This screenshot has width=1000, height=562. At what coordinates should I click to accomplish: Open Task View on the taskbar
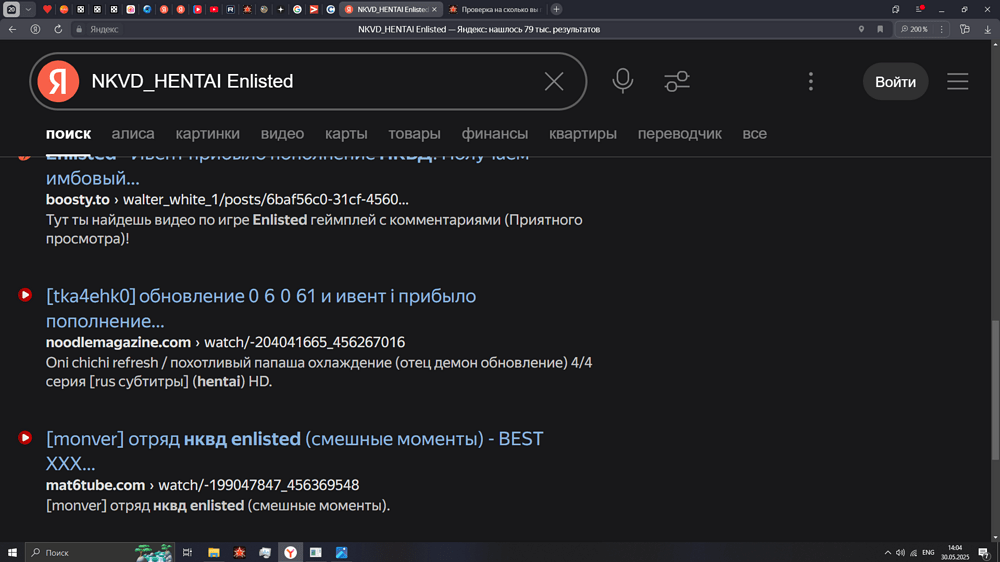tap(187, 552)
